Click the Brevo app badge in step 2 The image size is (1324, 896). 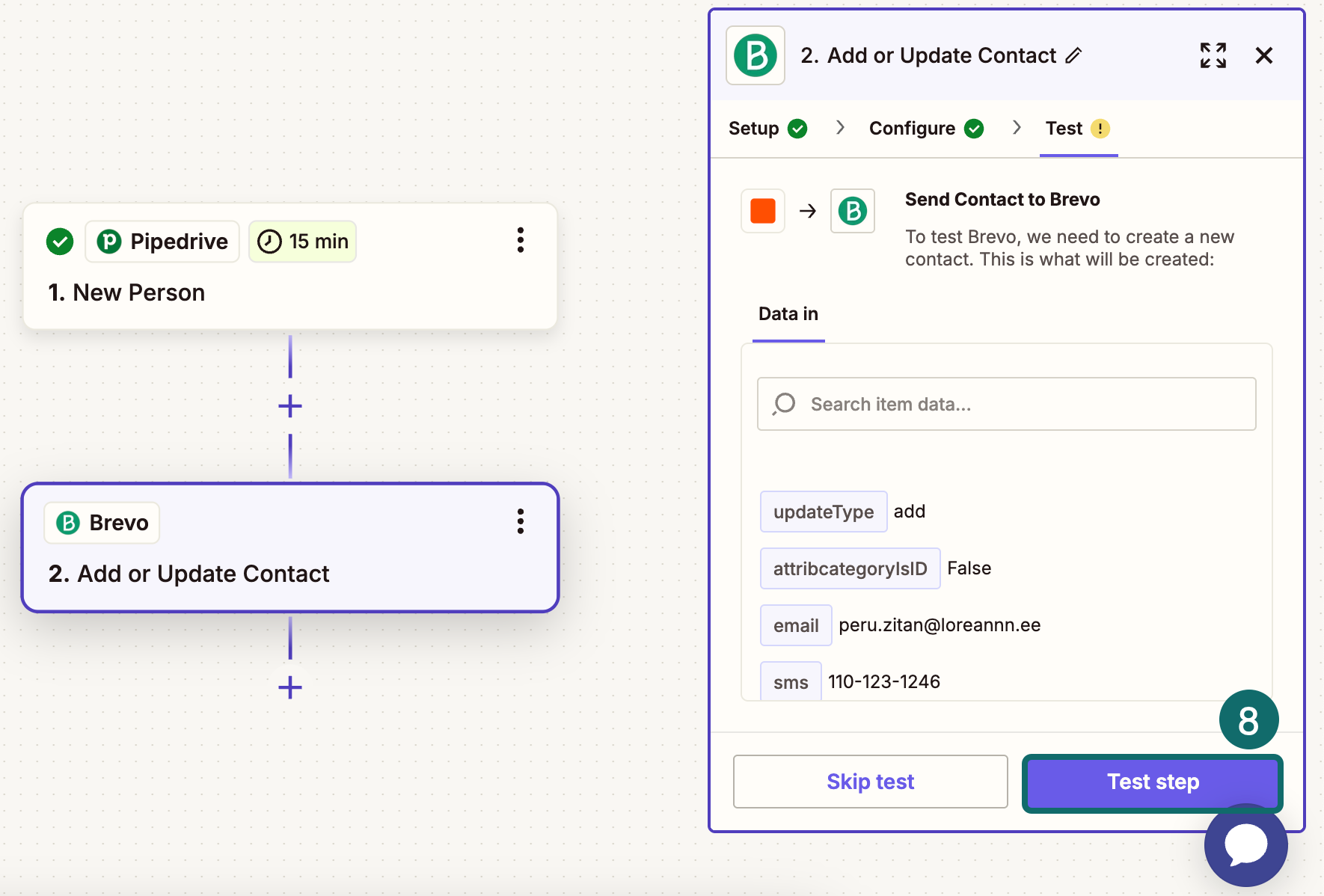[102, 523]
